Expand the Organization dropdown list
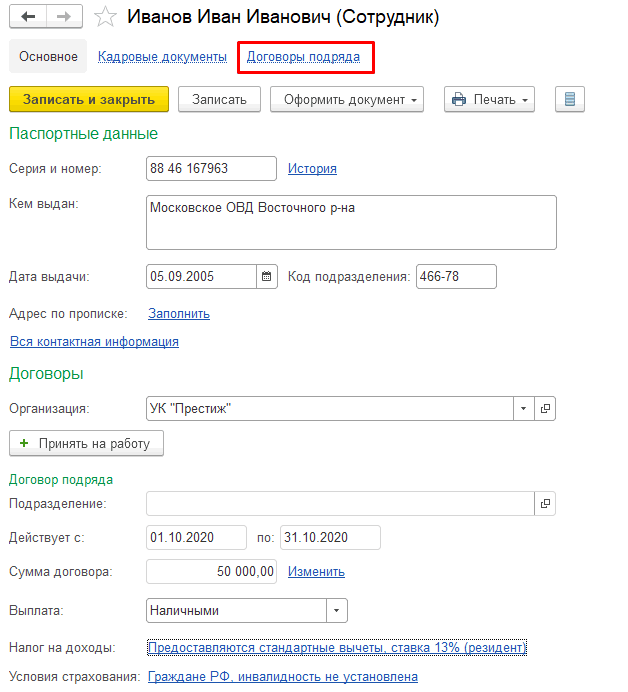The height and width of the screenshot is (692, 628). [524, 408]
